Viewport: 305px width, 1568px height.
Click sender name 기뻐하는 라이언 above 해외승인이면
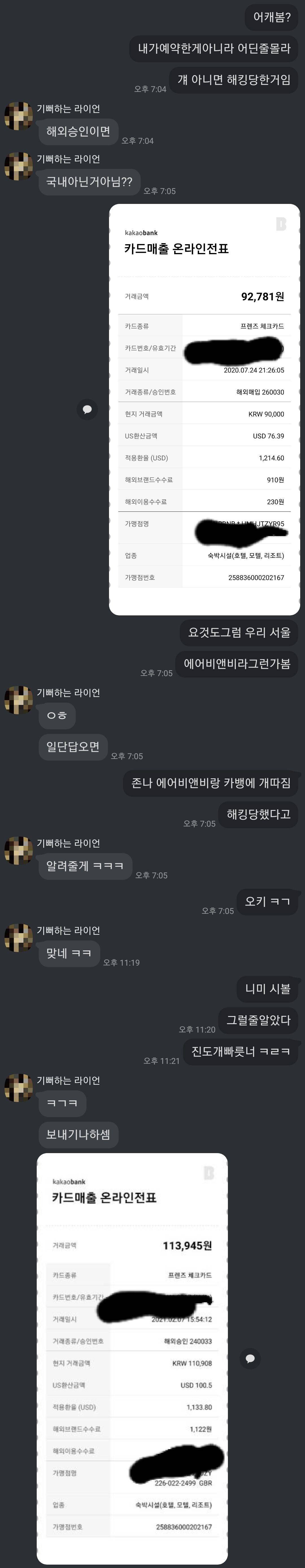click(68, 109)
